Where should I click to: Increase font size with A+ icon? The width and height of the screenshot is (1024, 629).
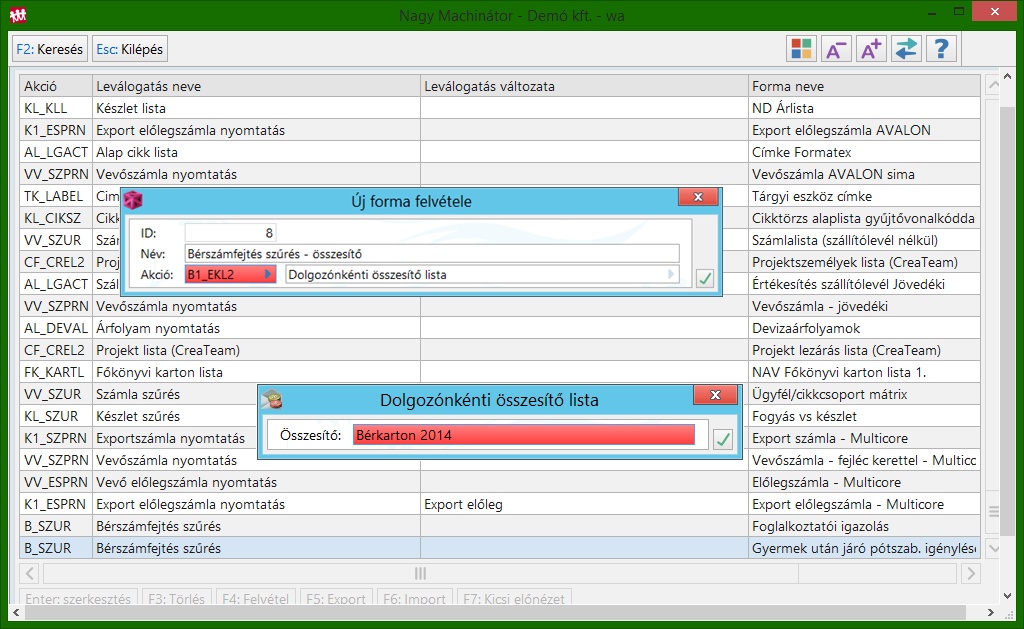coord(871,49)
